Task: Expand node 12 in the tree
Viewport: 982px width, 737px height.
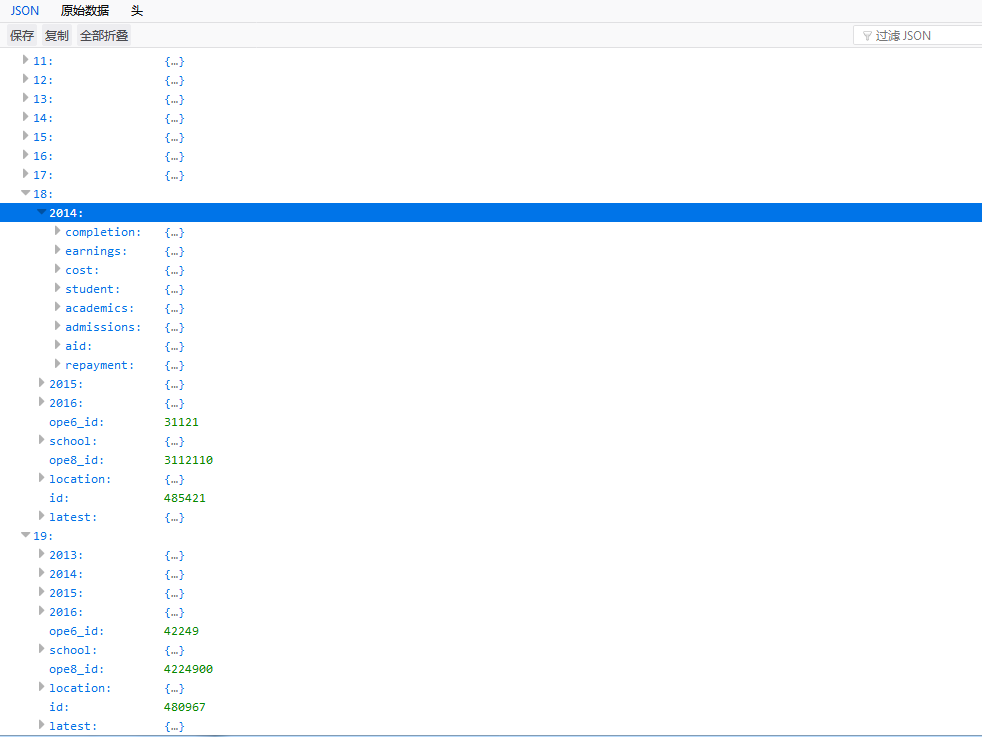Action: tap(25, 78)
